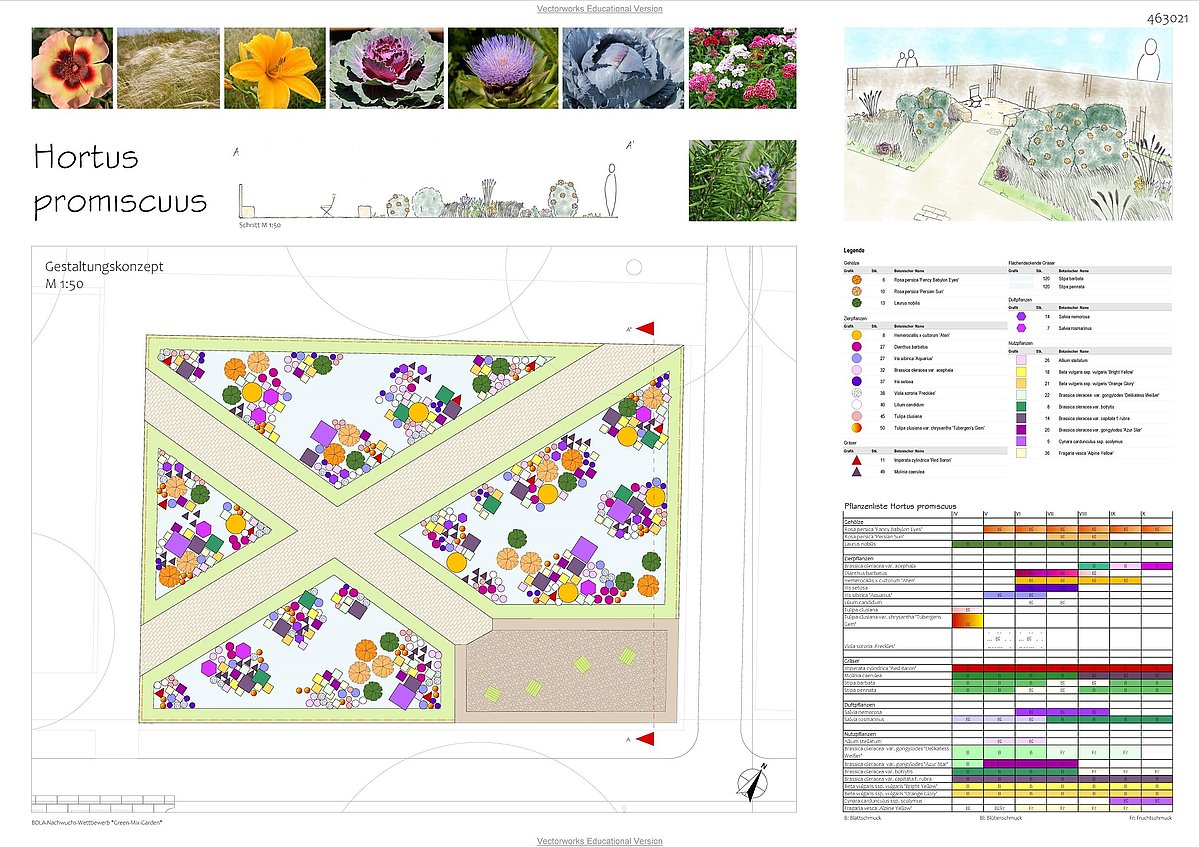Click the Rosa persica 'Fancy Babylon Eyes' legend symbol

coord(856,280)
